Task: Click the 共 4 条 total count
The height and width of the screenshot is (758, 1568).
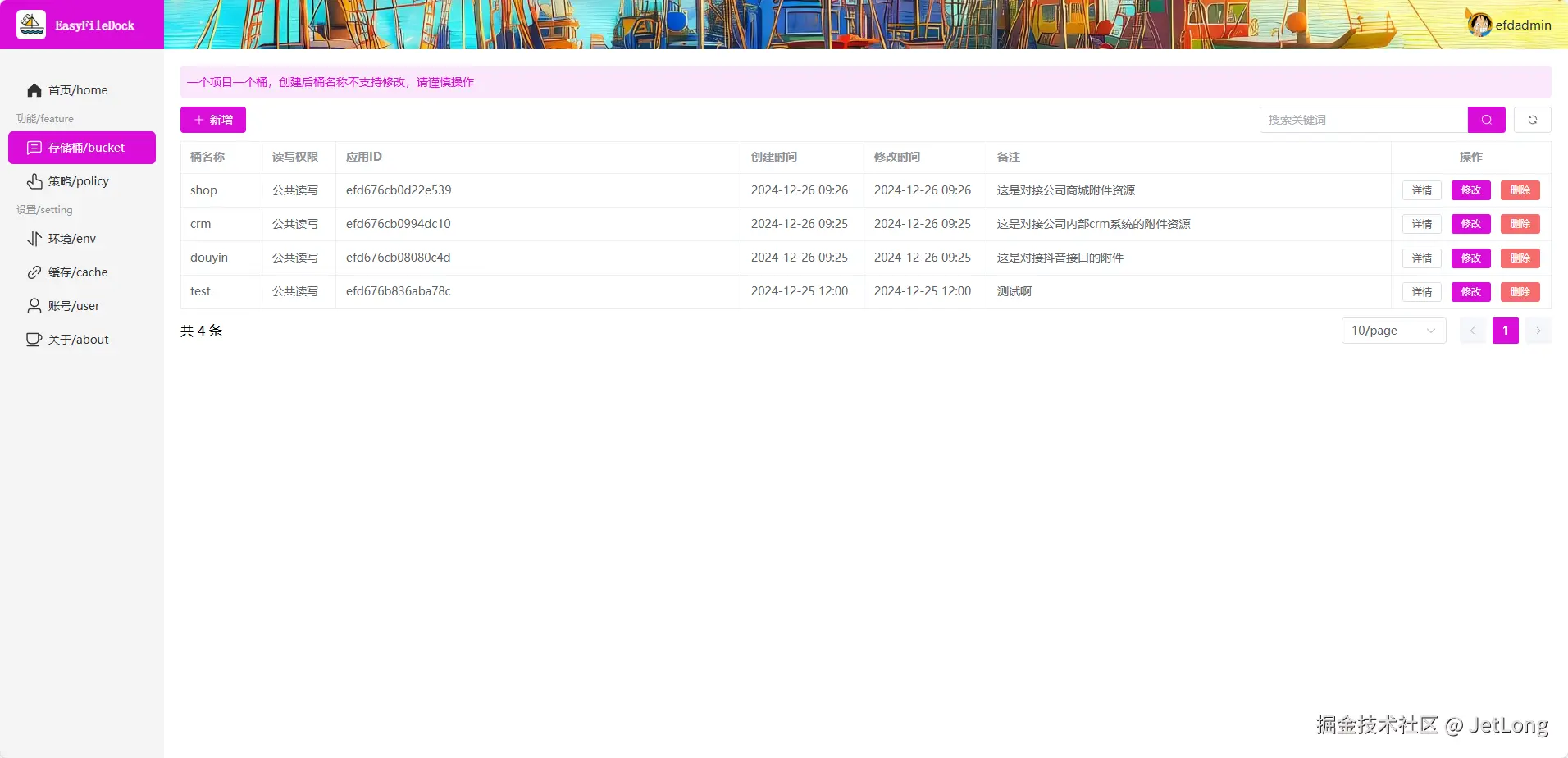Action: click(x=202, y=331)
